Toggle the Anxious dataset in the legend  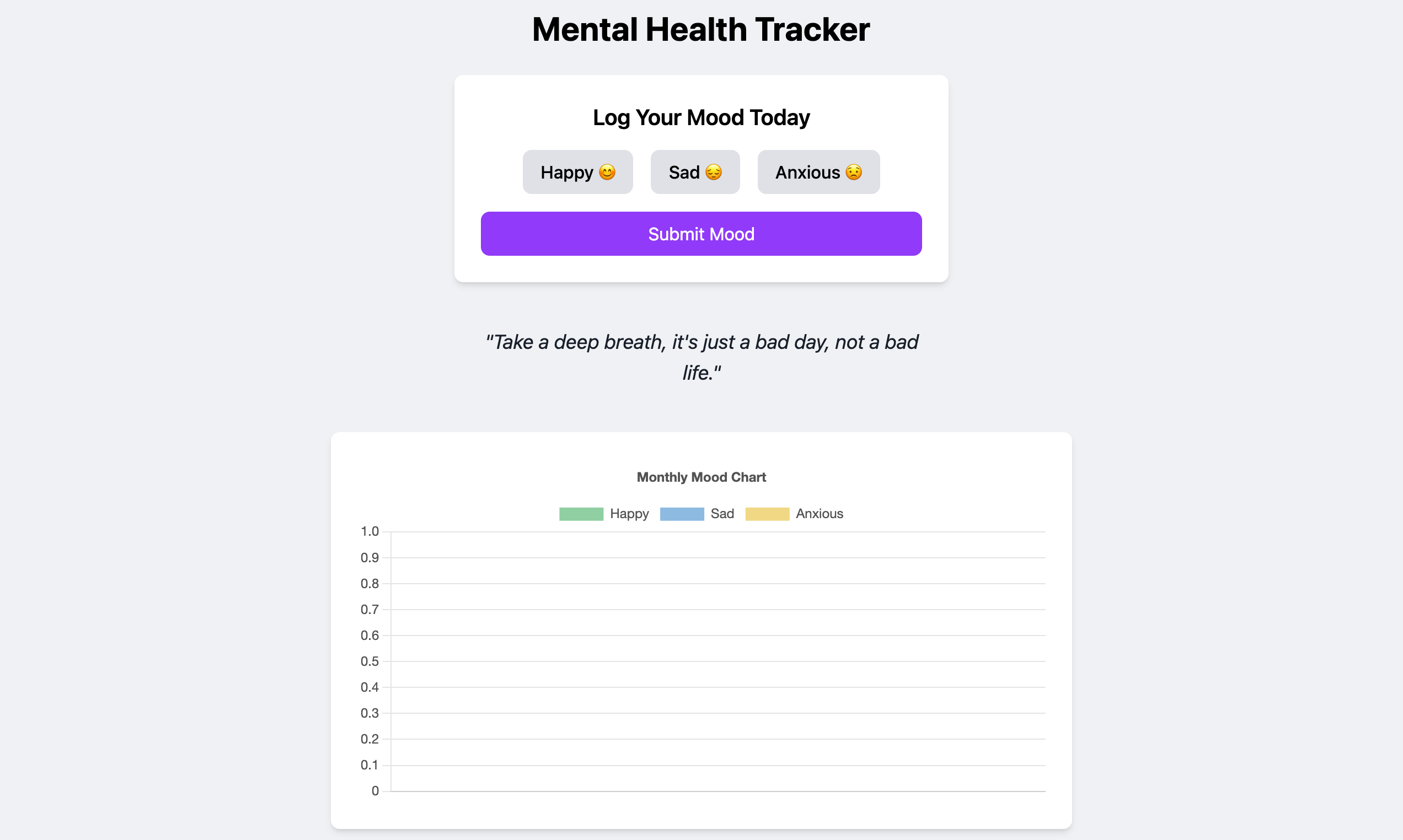[x=794, y=514]
